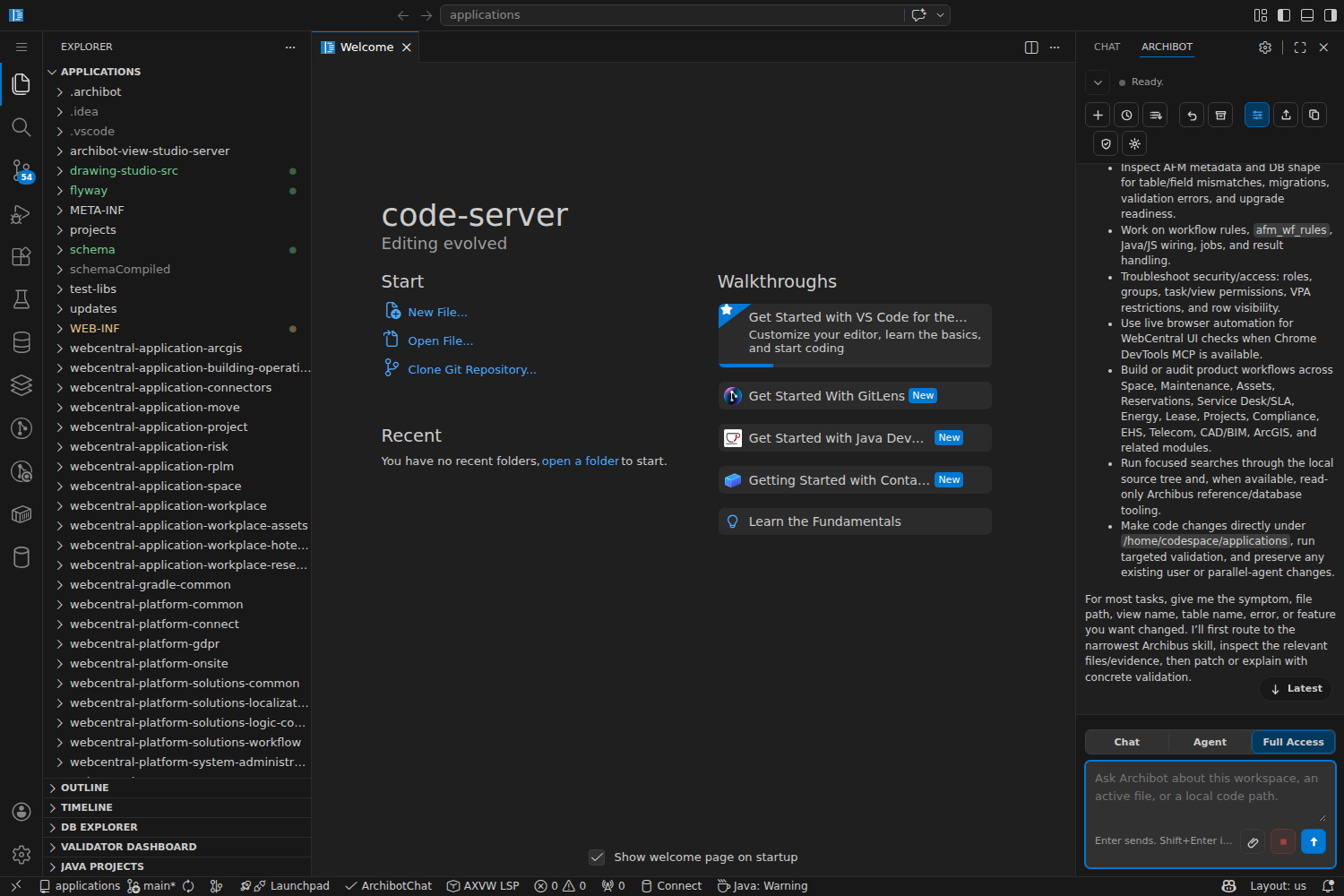Select the Chat mode
The image size is (1344, 896).
click(1127, 742)
